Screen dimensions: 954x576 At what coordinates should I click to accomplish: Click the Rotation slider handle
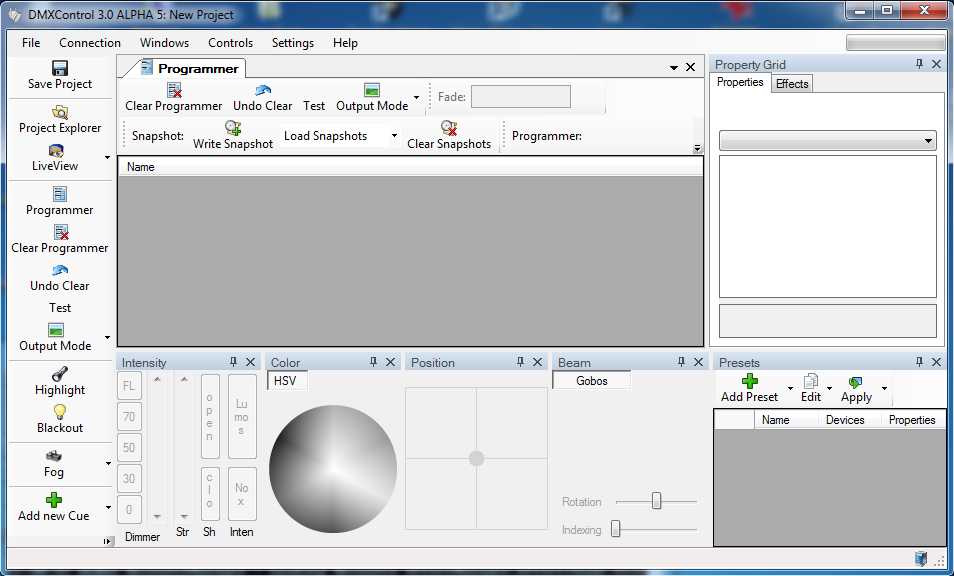tap(656, 501)
